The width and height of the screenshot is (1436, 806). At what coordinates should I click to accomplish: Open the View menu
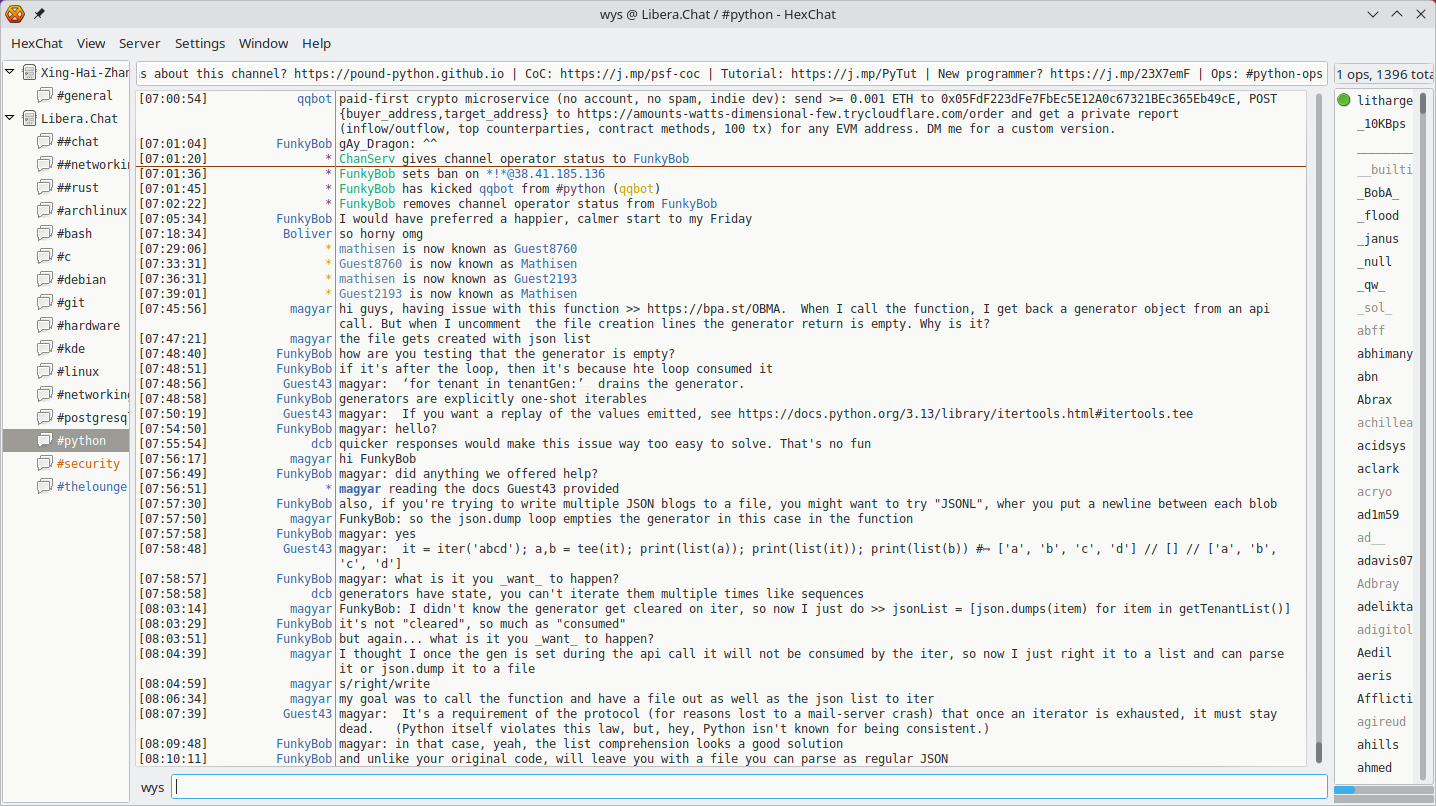91,43
